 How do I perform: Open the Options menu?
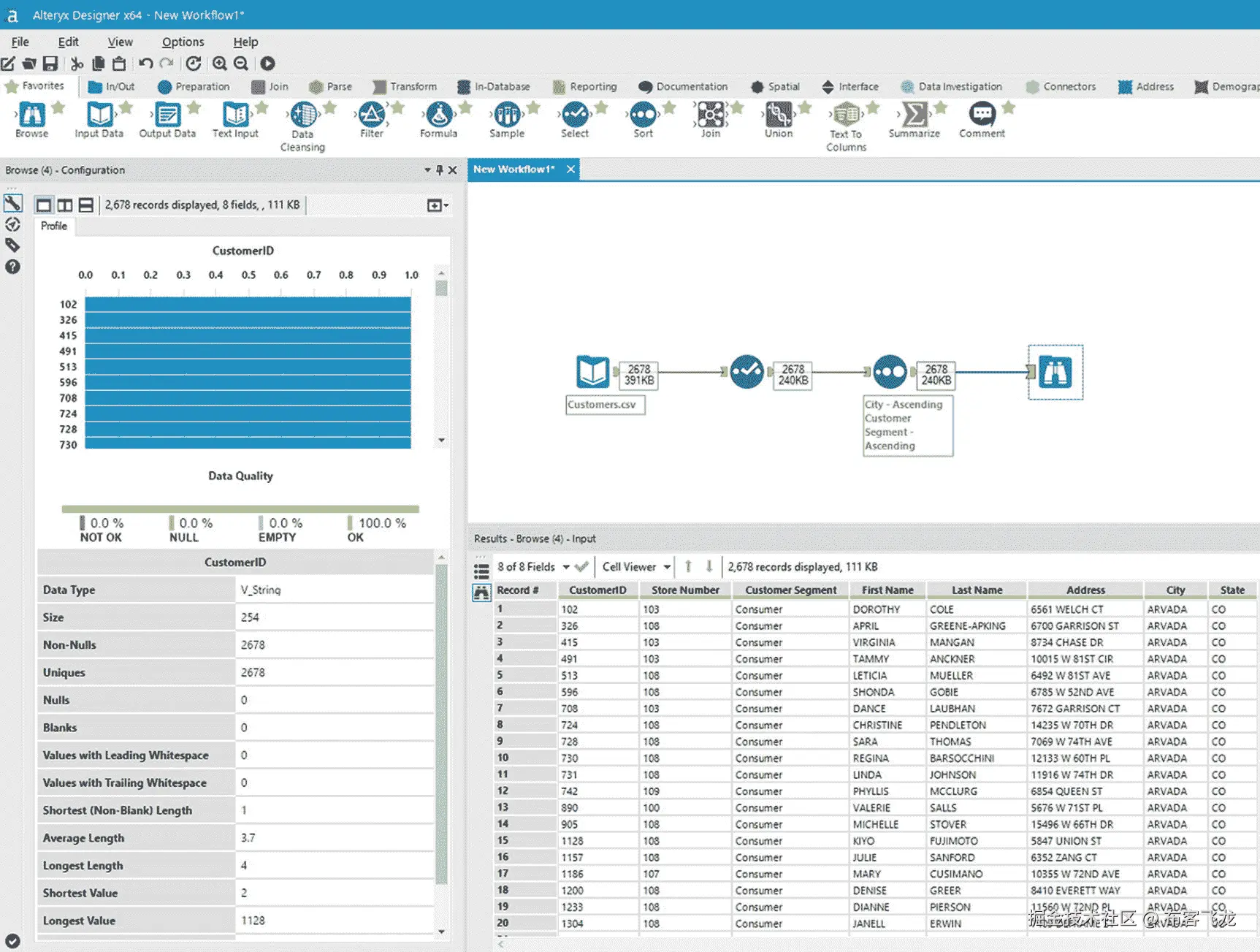(x=183, y=42)
